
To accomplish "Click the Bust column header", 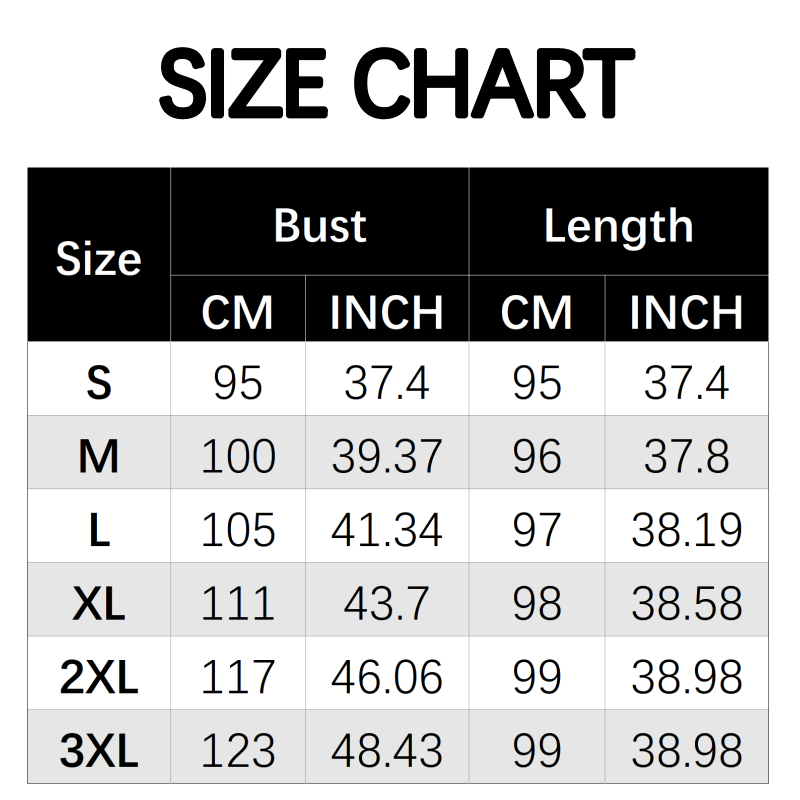I will (x=320, y=226).
